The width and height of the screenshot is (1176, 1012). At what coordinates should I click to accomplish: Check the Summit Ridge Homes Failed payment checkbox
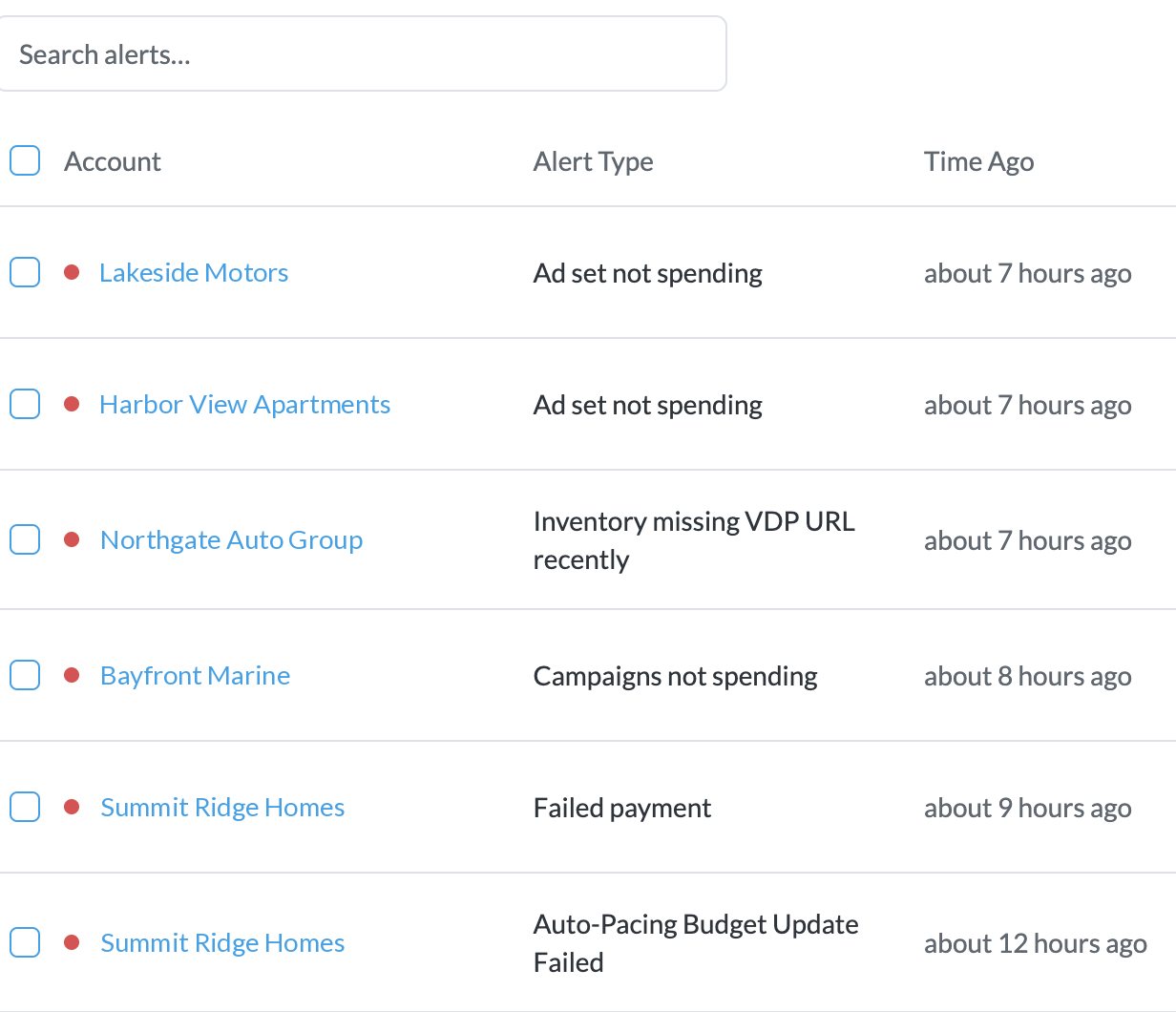click(25, 807)
